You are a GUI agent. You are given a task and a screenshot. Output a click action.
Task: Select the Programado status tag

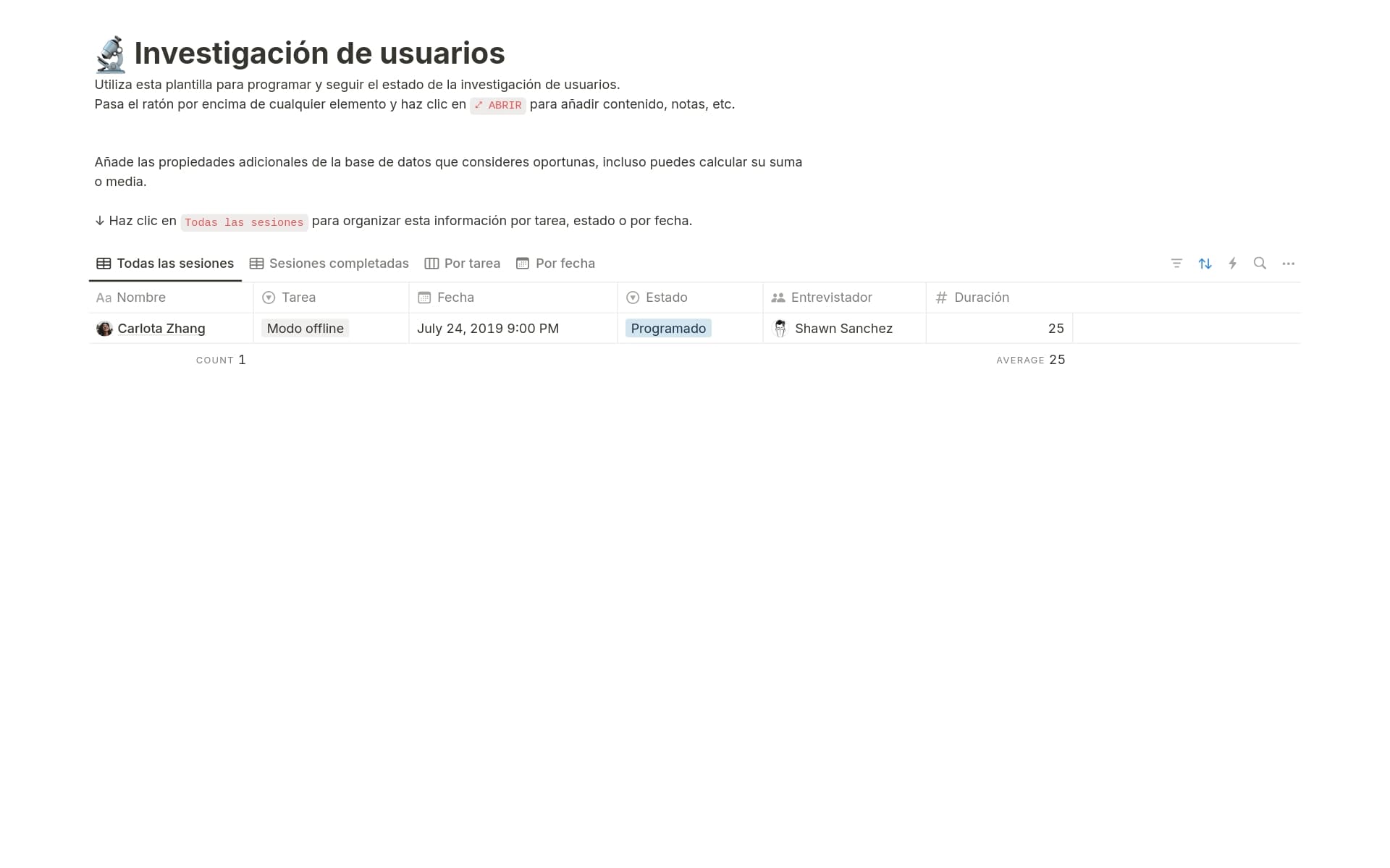[x=667, y=328]
